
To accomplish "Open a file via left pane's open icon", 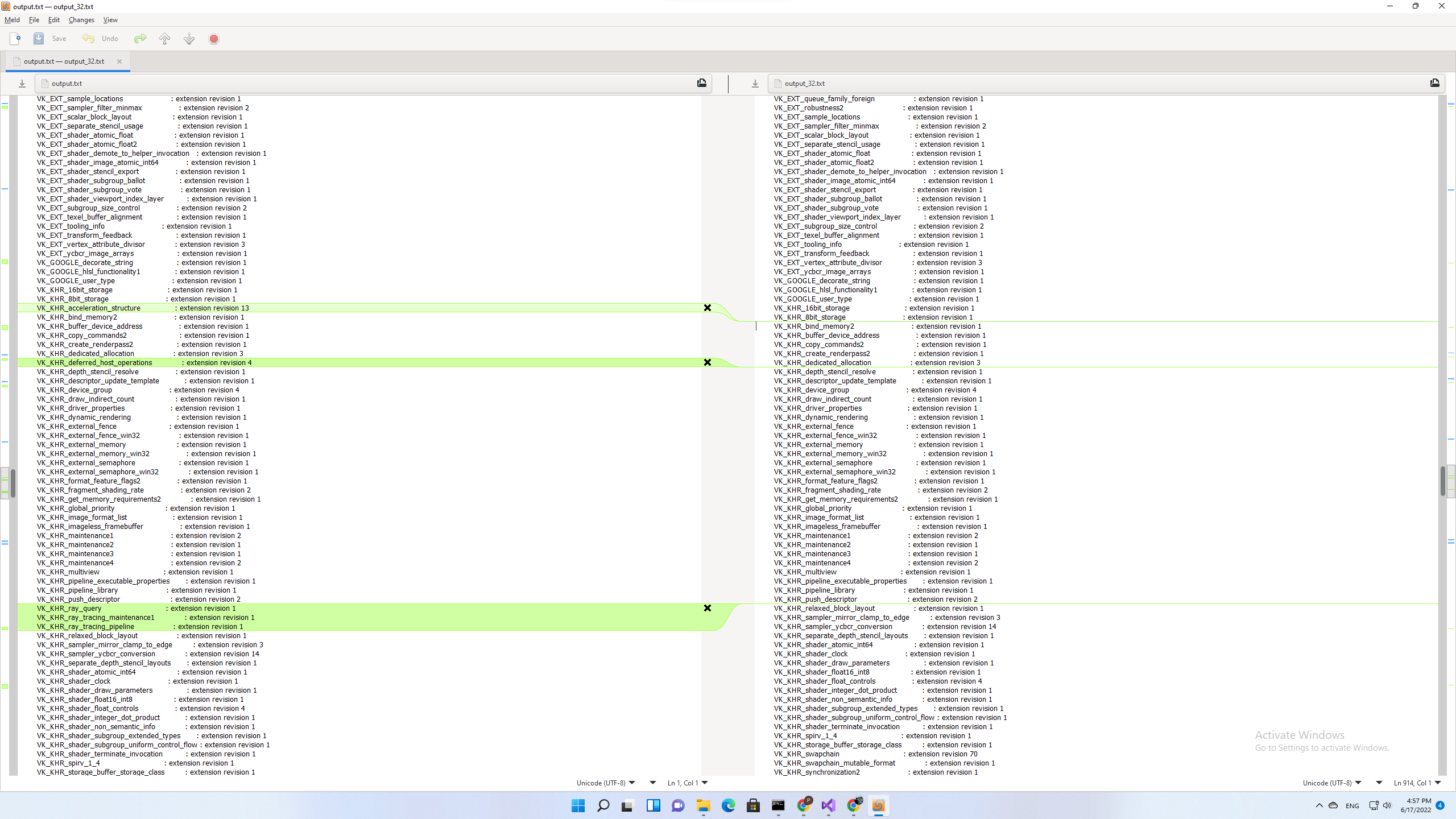I will point(22,83).
